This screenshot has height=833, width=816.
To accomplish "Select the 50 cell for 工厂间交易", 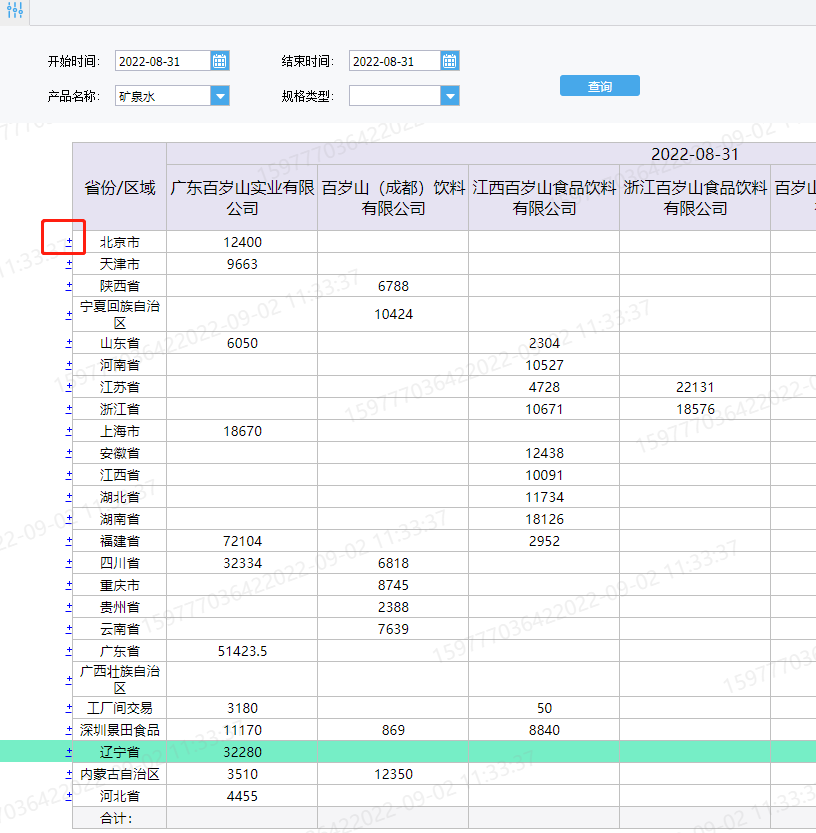I will 544,708.
